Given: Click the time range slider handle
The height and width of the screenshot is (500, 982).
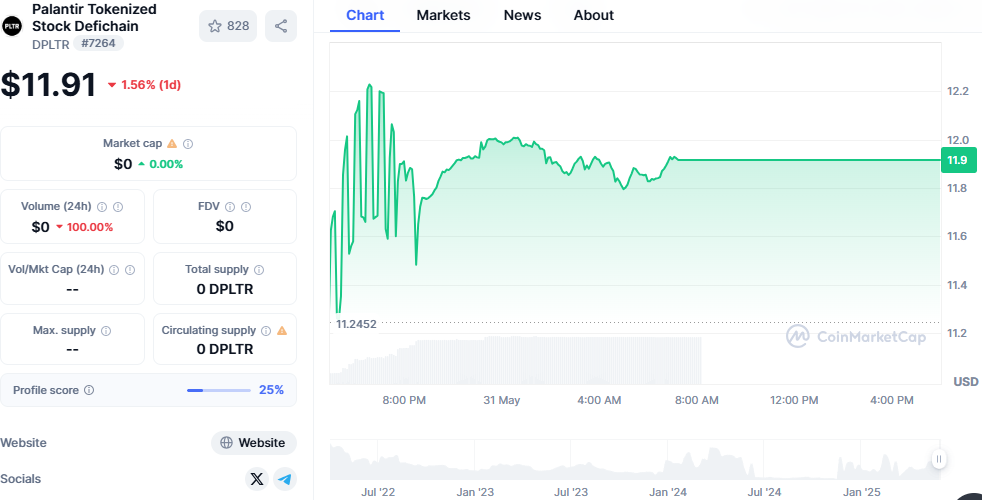Looking at the screenshot, I should (x=939, y=459).
